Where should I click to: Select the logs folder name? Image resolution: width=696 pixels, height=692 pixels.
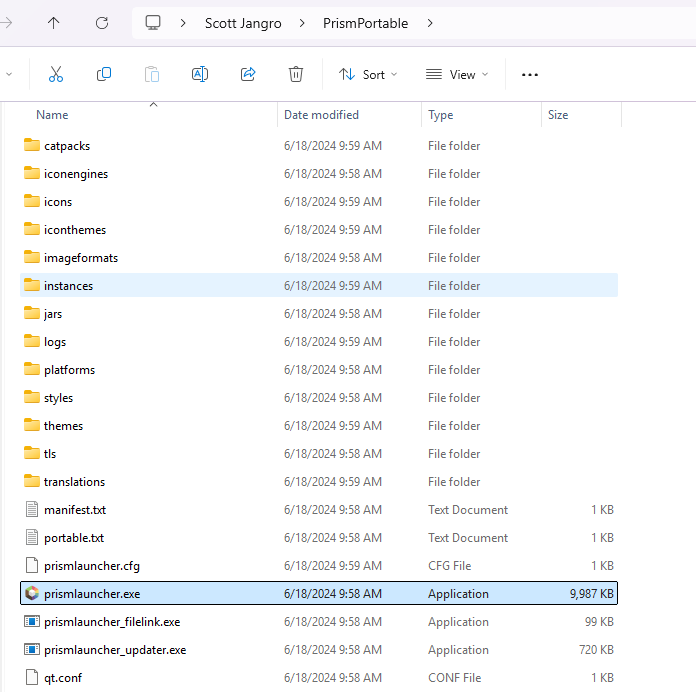(55, 342)
